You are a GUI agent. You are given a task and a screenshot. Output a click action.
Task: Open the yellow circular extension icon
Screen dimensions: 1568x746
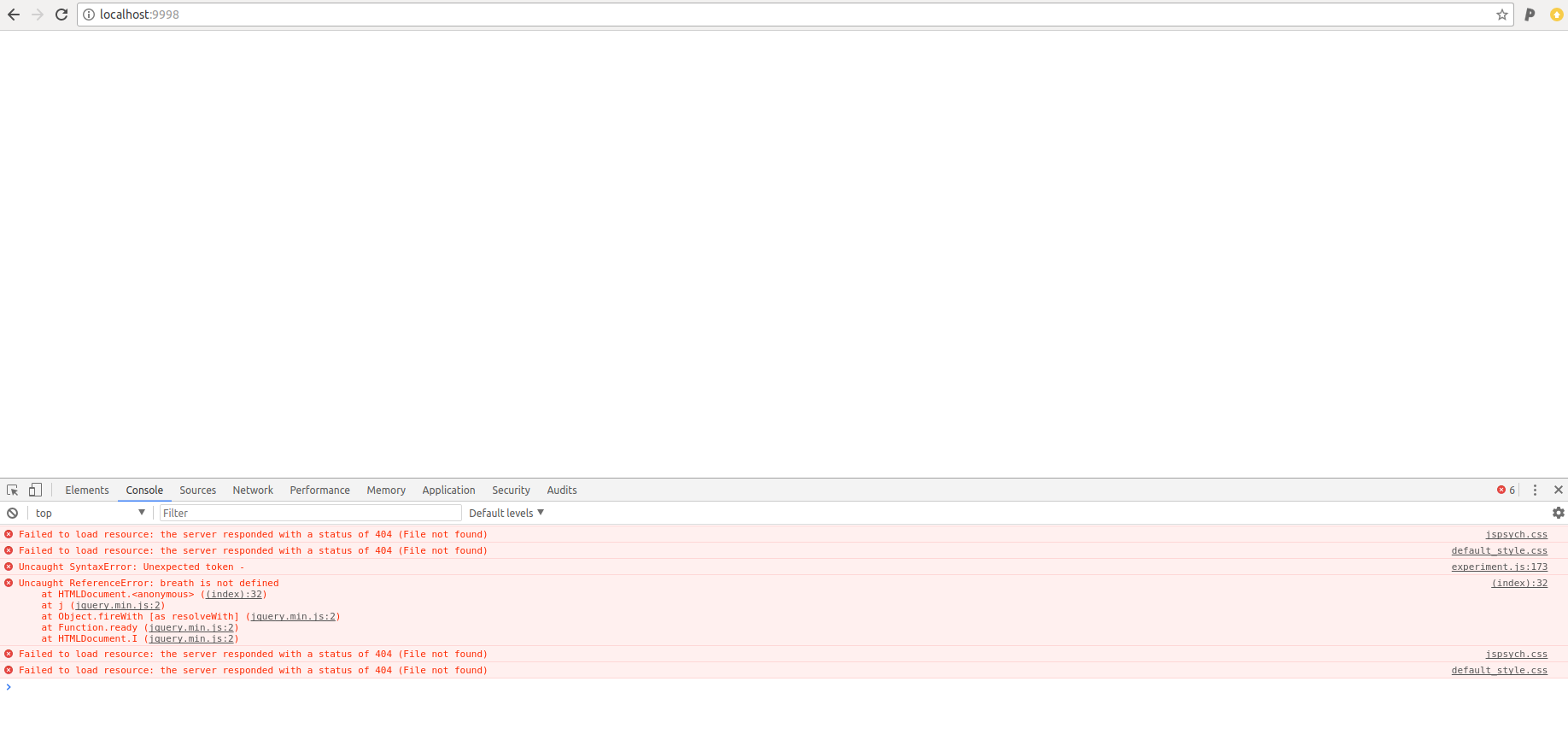click(x=1557, y=15)
